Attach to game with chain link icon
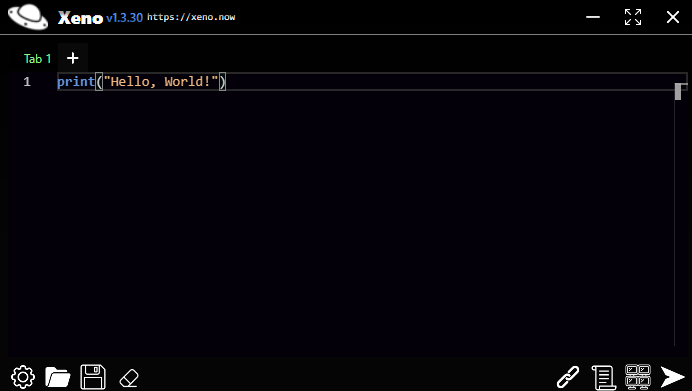The height and width of the screenshot is (391, 692). [x=568, y=377]
